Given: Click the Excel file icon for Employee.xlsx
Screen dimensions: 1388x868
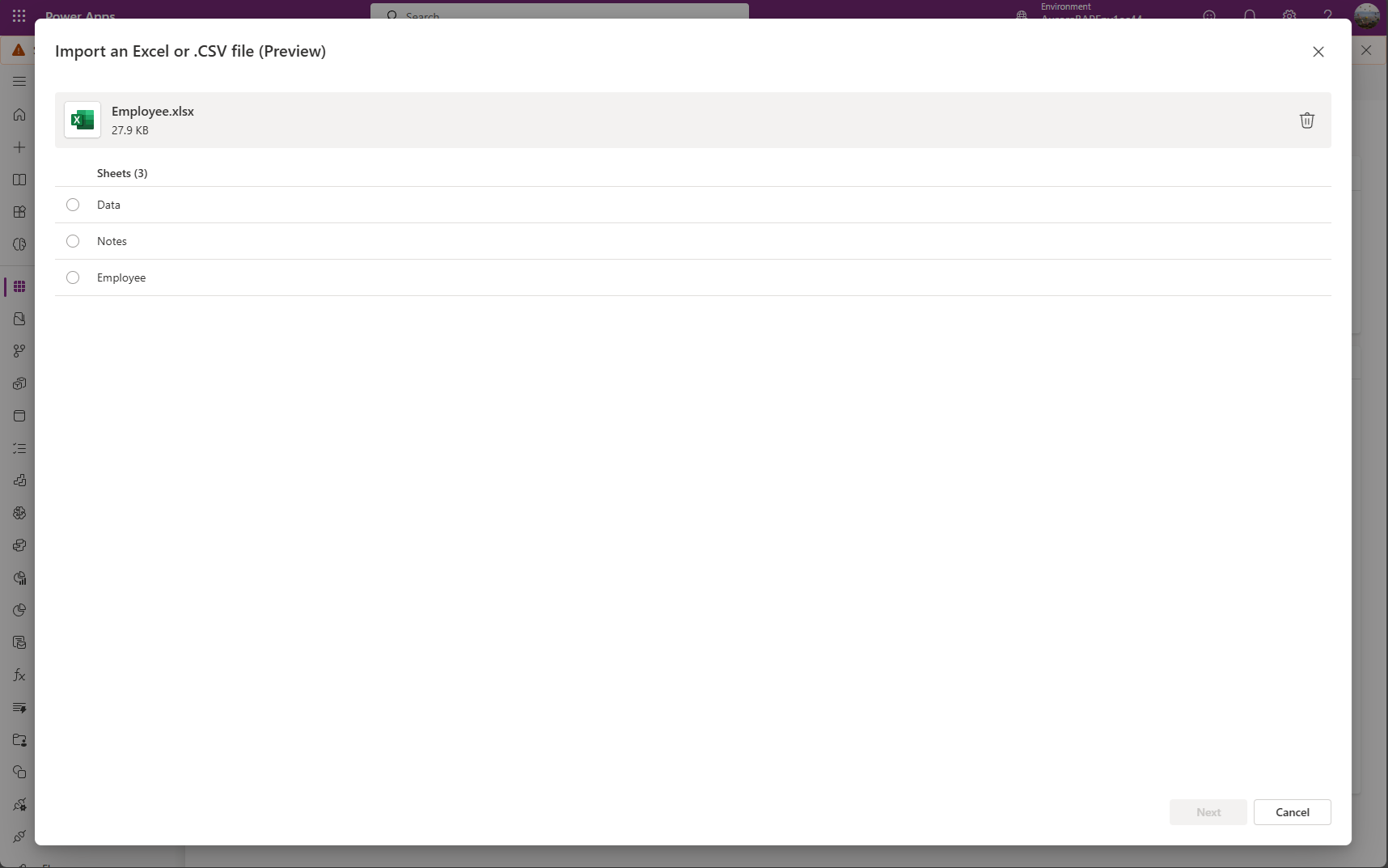Looking at the screenshot, I should (x=82, y=119).
